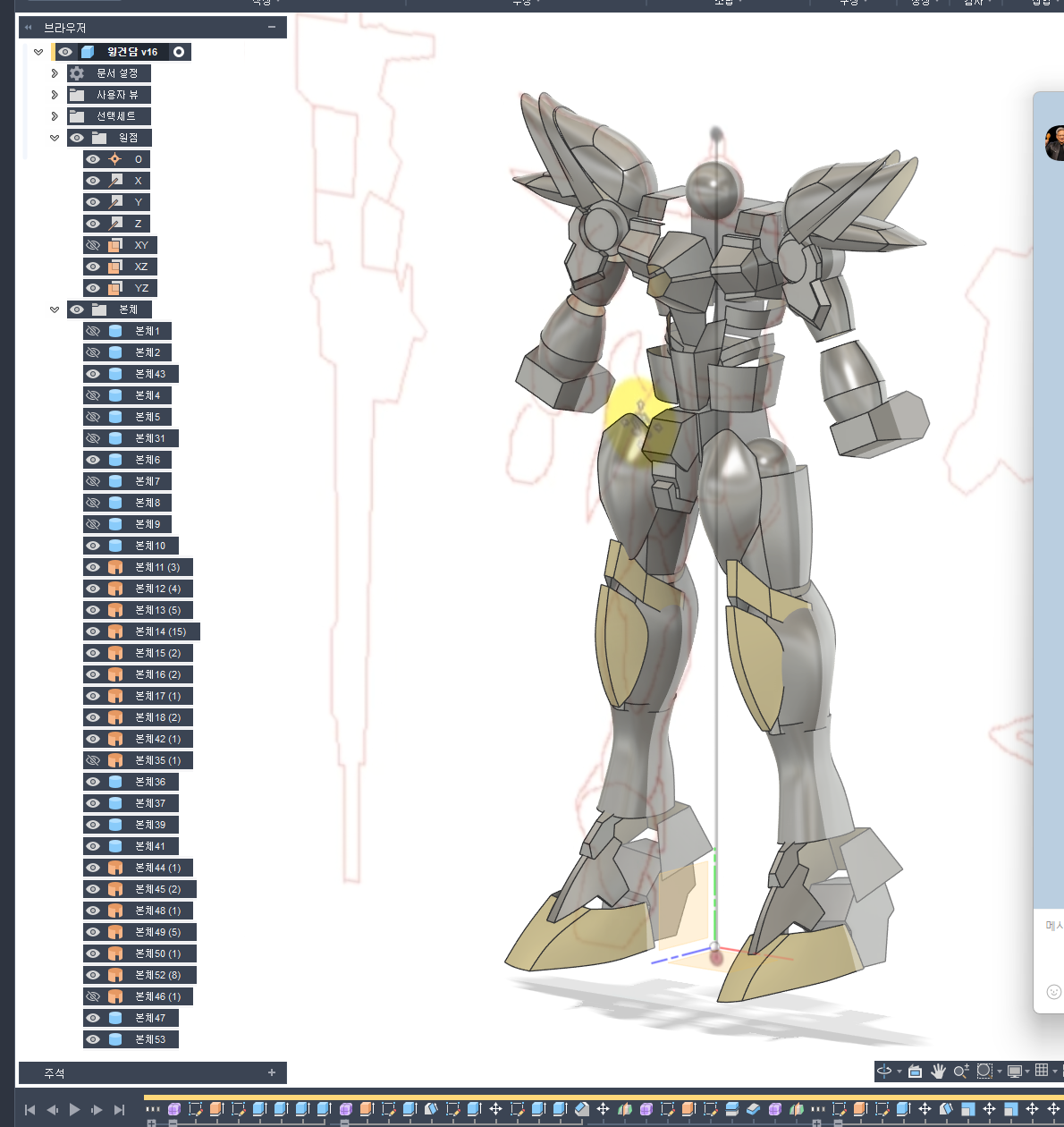Click the Zoom magnifier tool
This screenshot has width=1064, height=1127.
coord(960,1071)
